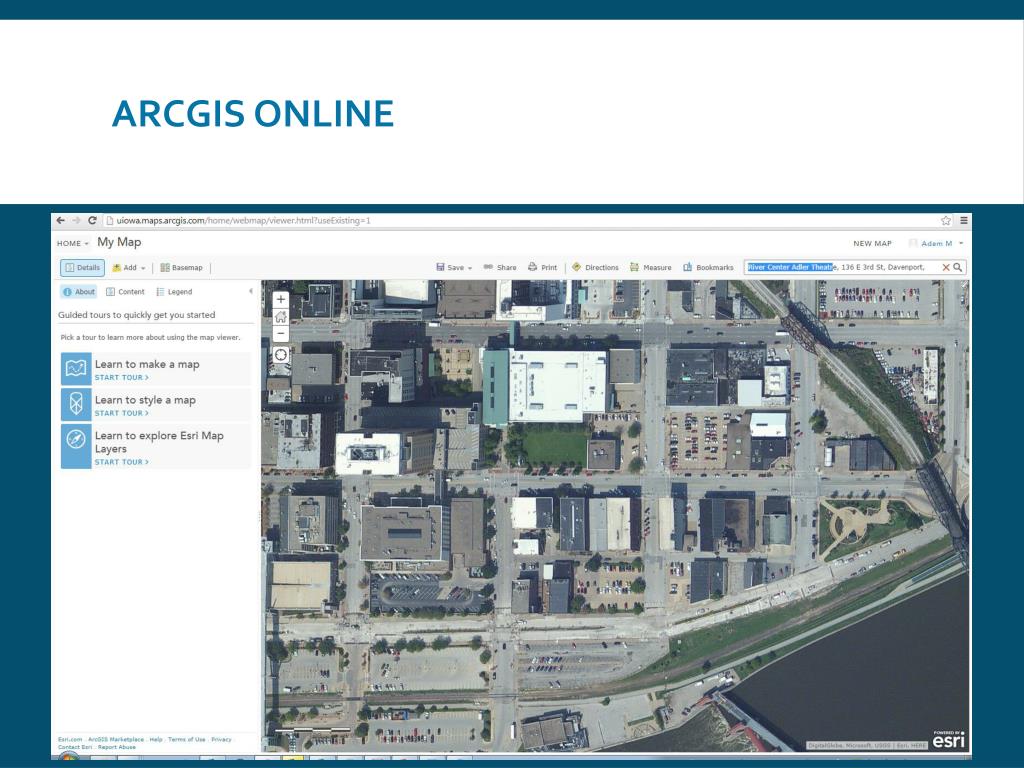Viewport: 1024px width, 768px height.
Task: Start the Learn to make a map tour
Action: coord(121,377)
